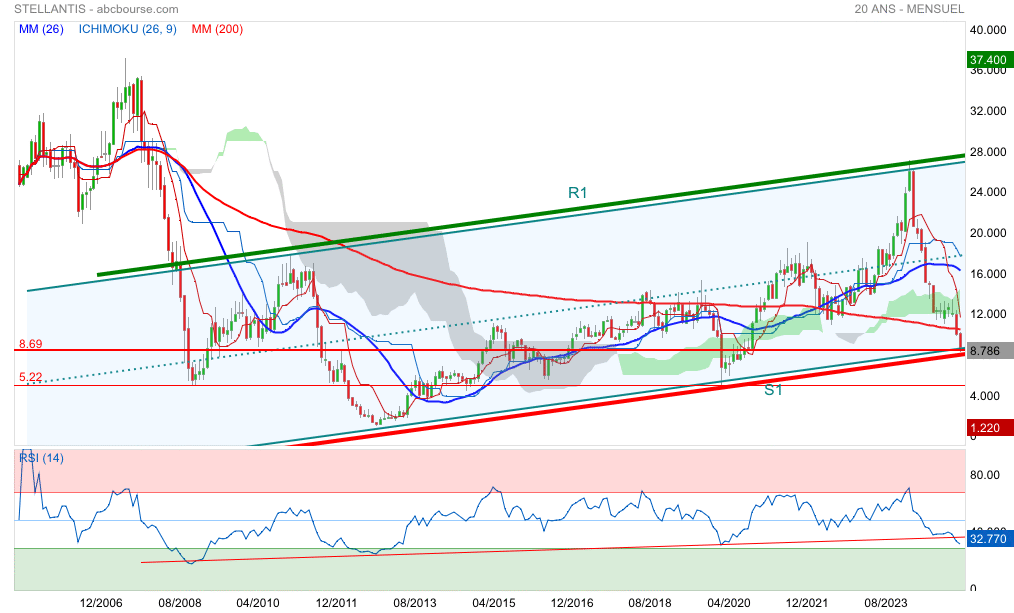Click the 12.000 price axis label

point(988,314)
